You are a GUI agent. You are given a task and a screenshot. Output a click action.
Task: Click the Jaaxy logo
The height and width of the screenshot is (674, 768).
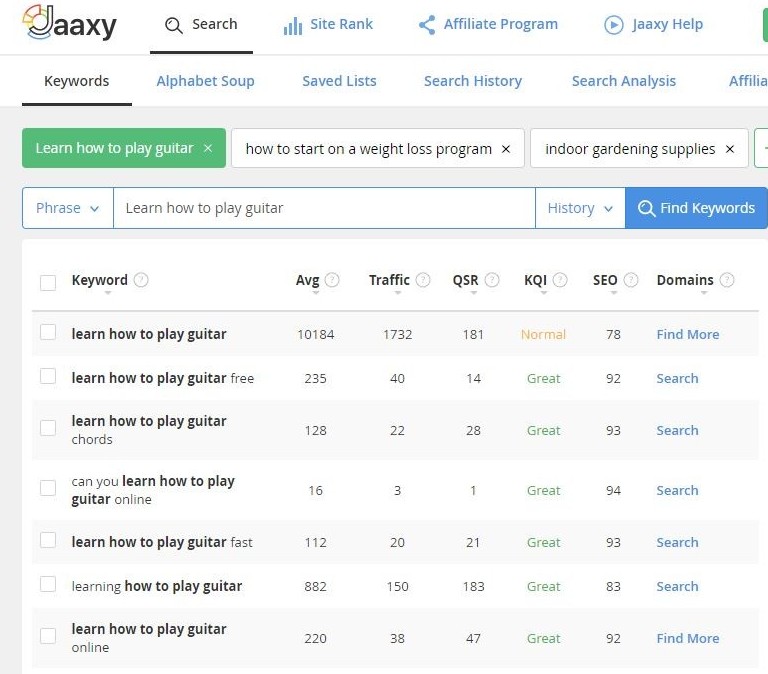[x=69, y=23]
